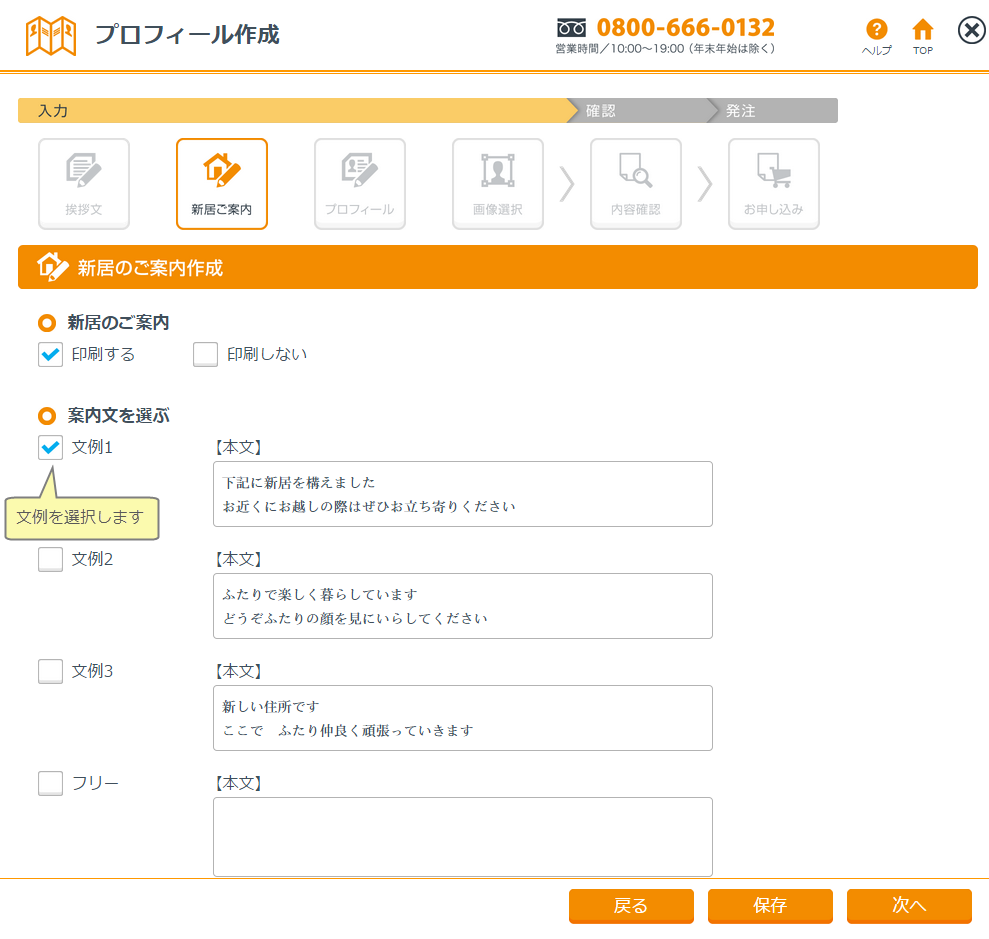Go to the プロフィール step icon
Viewport: 989px width, 939px height.
359,183
